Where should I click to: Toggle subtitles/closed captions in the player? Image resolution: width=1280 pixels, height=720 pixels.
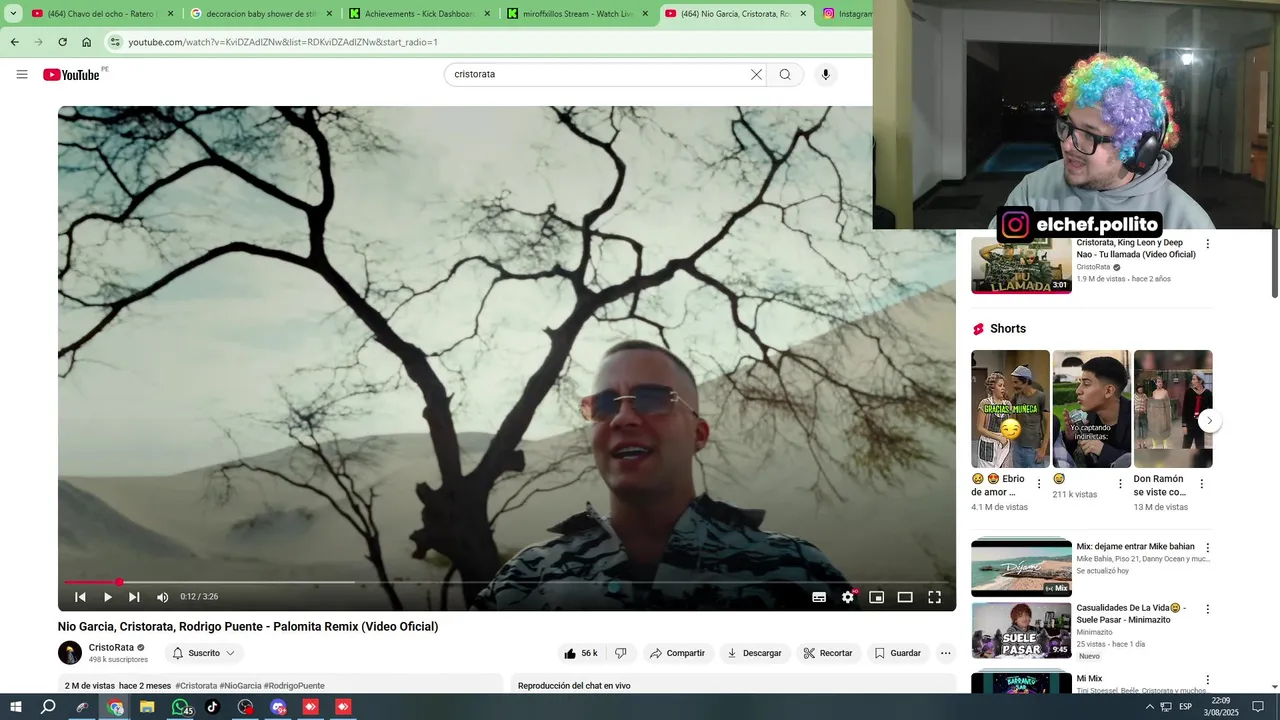819,597
